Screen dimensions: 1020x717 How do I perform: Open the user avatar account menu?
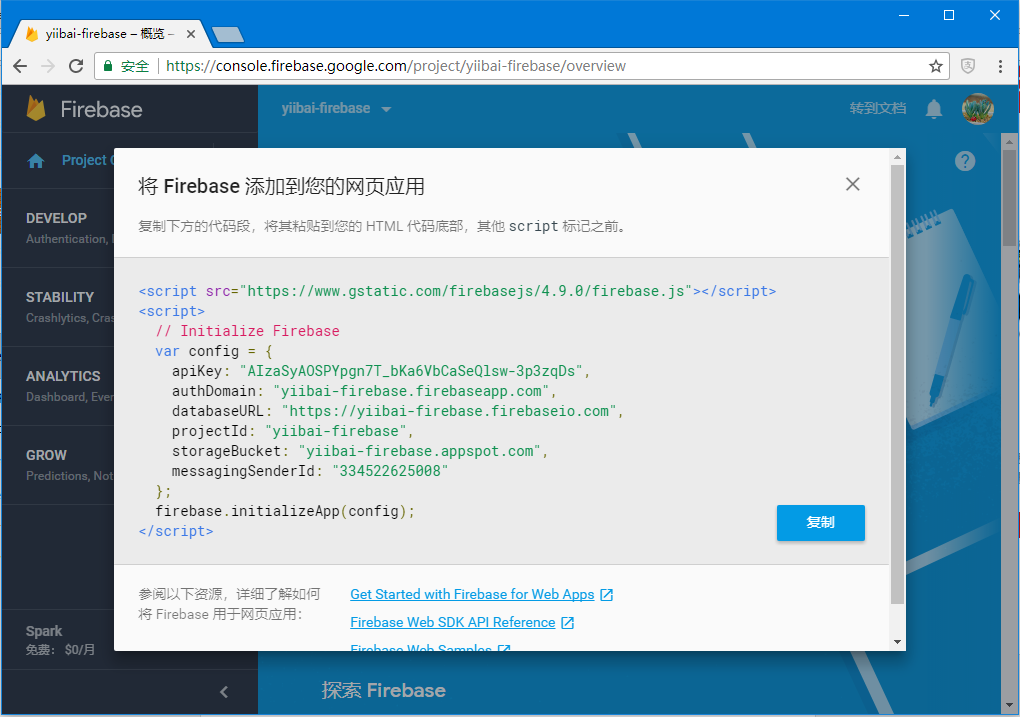pyautogui.click(x=978, y=109)
